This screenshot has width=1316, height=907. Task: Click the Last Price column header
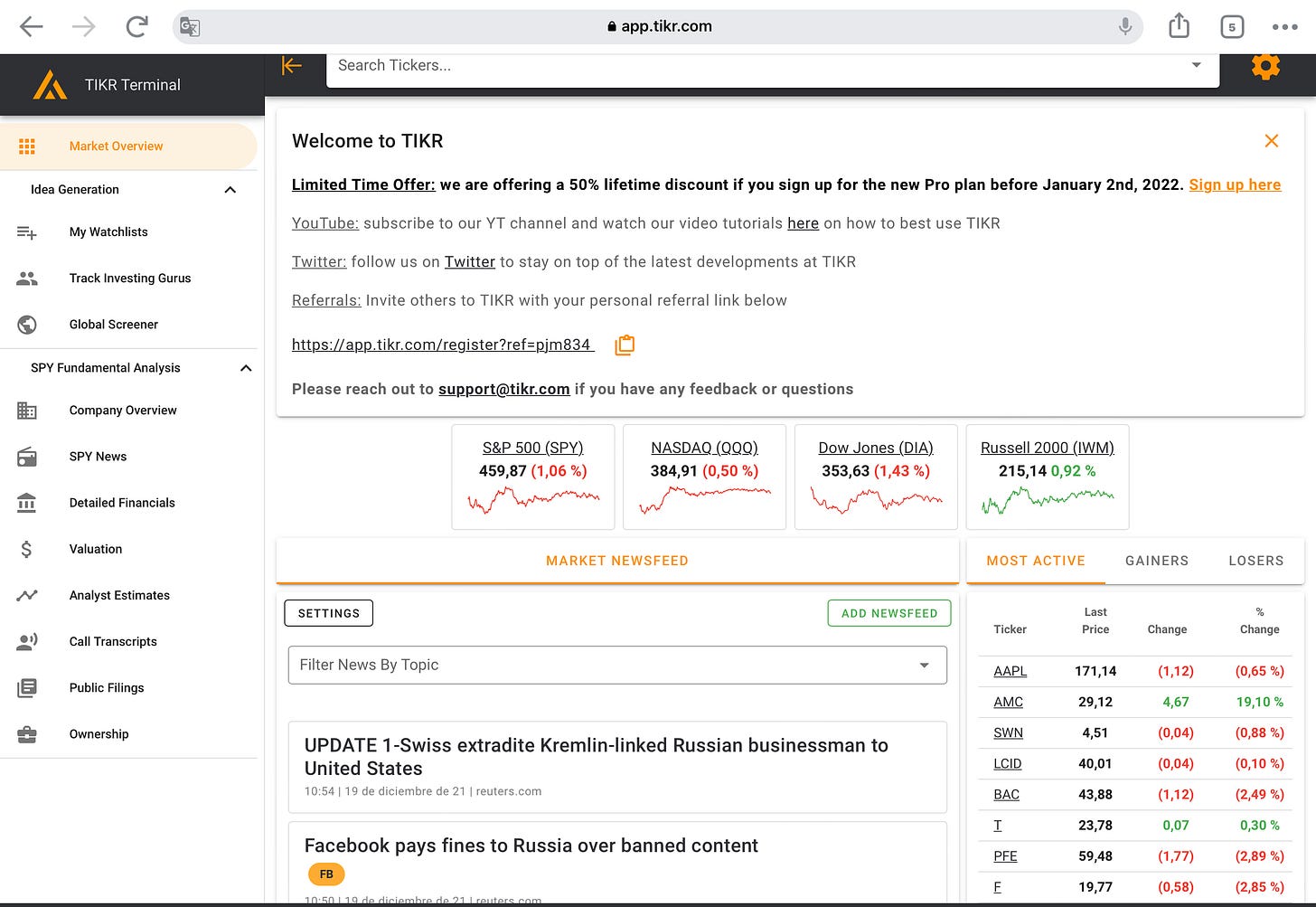pyautogui.click(x=1095, y=621)
